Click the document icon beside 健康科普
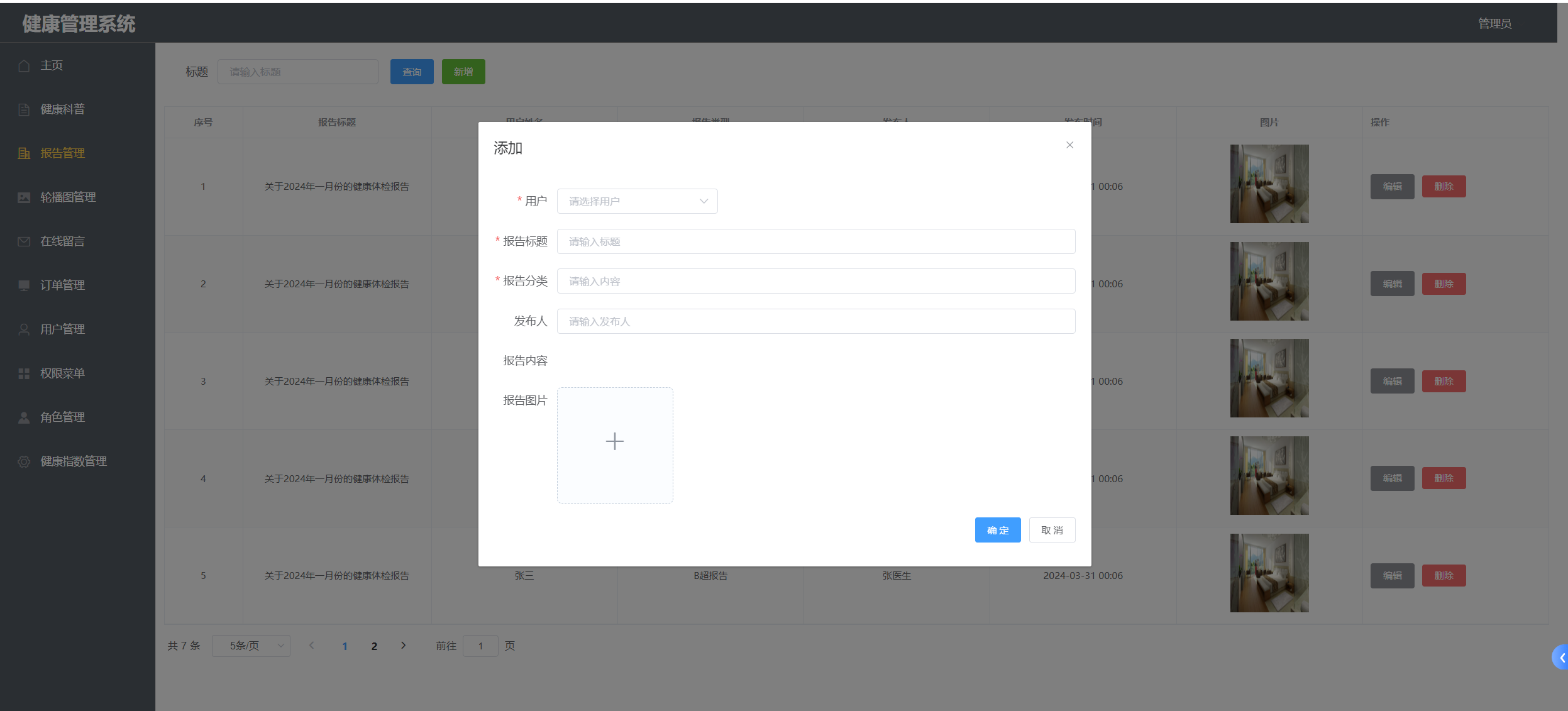 pos(24,109)
